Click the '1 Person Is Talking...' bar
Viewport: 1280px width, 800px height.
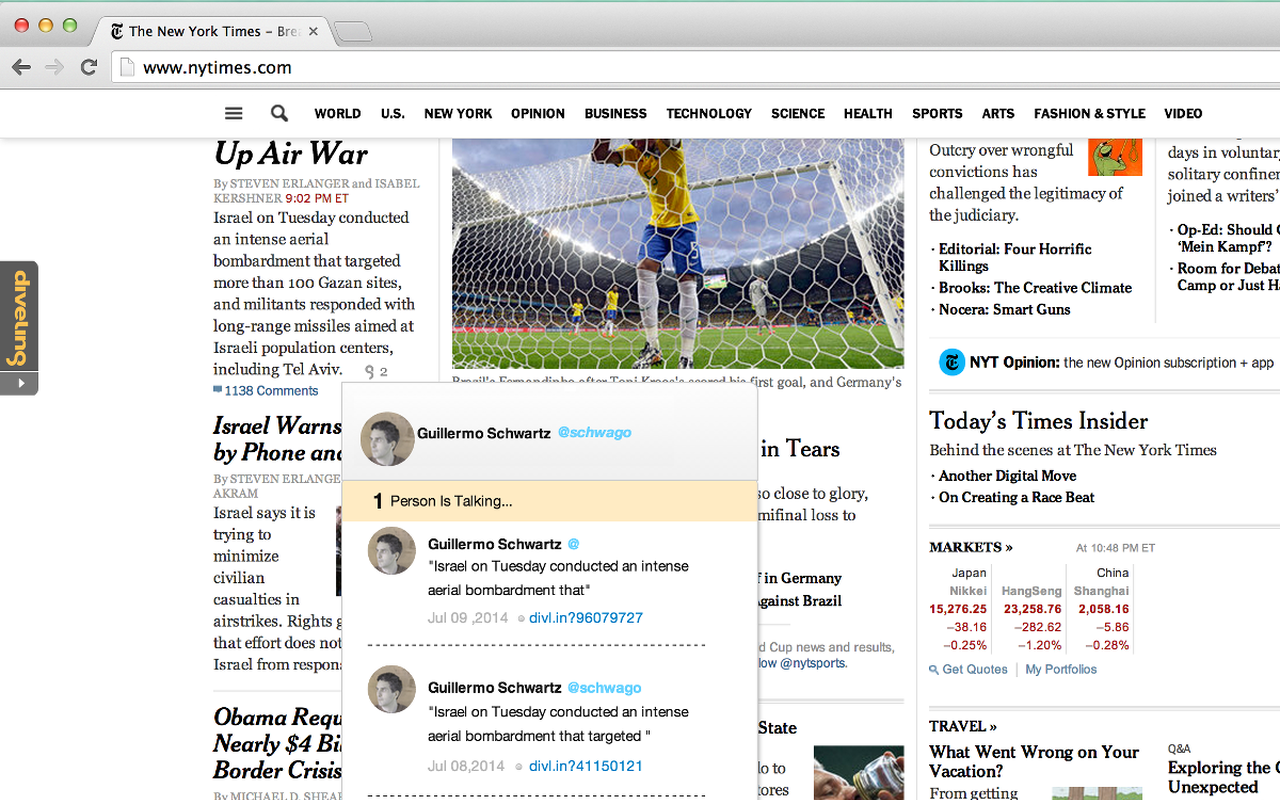pyautogui.click(x=549, y=501)
